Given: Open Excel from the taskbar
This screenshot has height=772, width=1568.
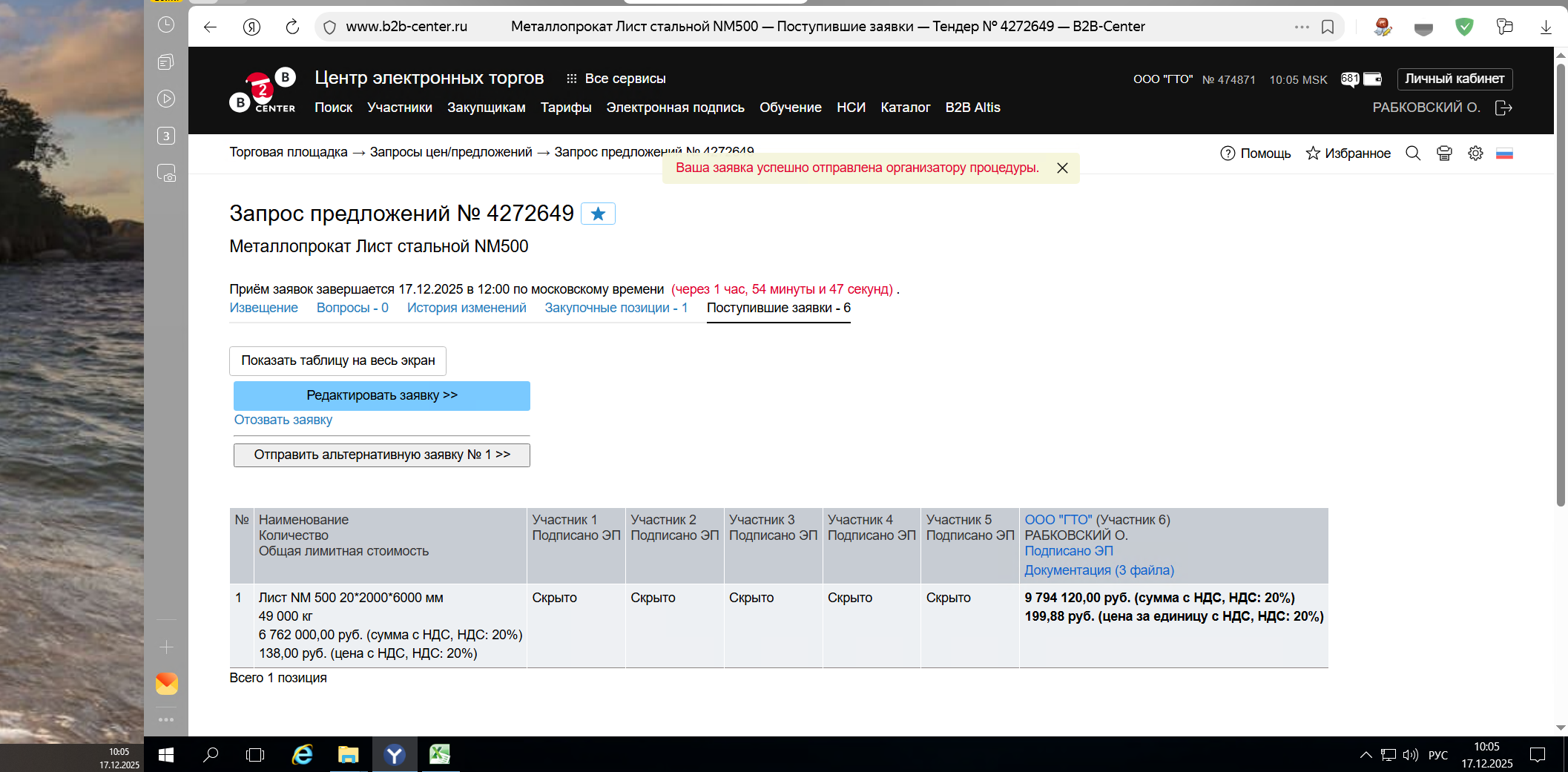Looking at the screenshot, I should pyautogui.click(x=440, y=755).
